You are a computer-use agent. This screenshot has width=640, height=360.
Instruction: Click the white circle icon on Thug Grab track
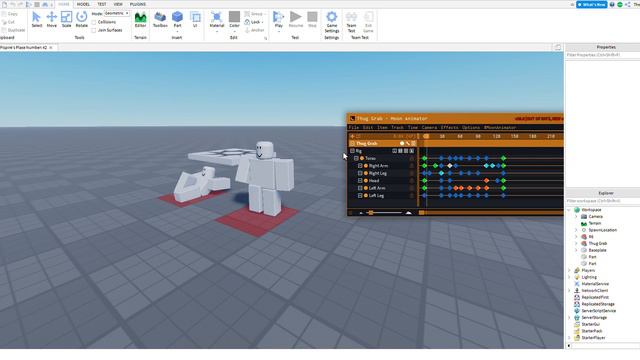pyautogui.click(x=402, y=143)
